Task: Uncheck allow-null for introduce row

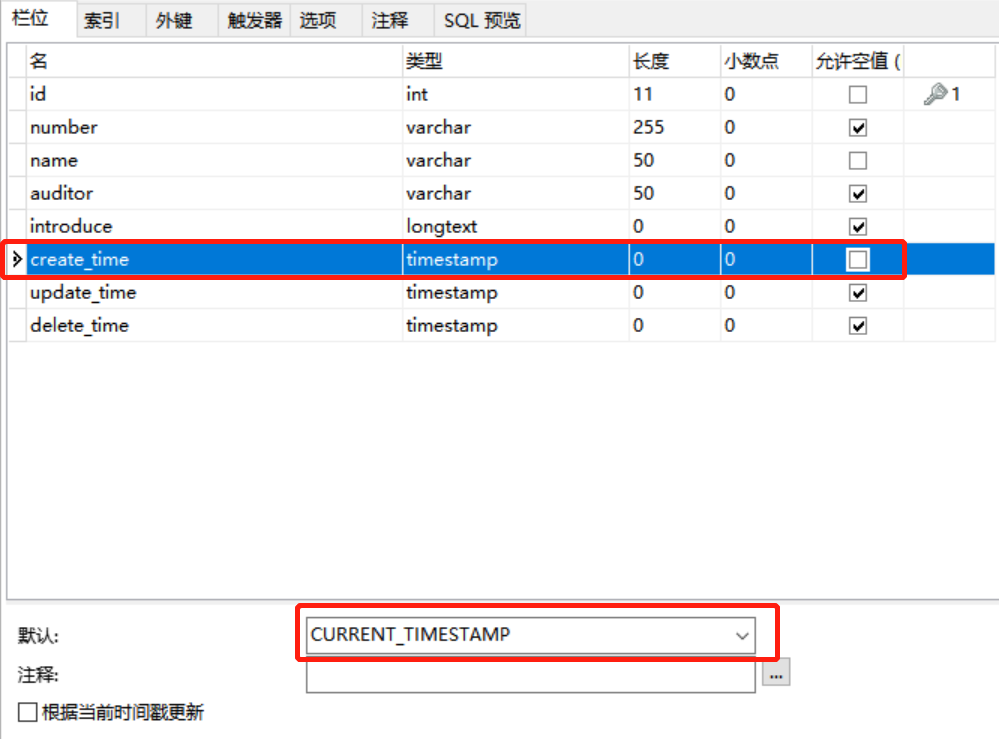Action: point(858,227)
